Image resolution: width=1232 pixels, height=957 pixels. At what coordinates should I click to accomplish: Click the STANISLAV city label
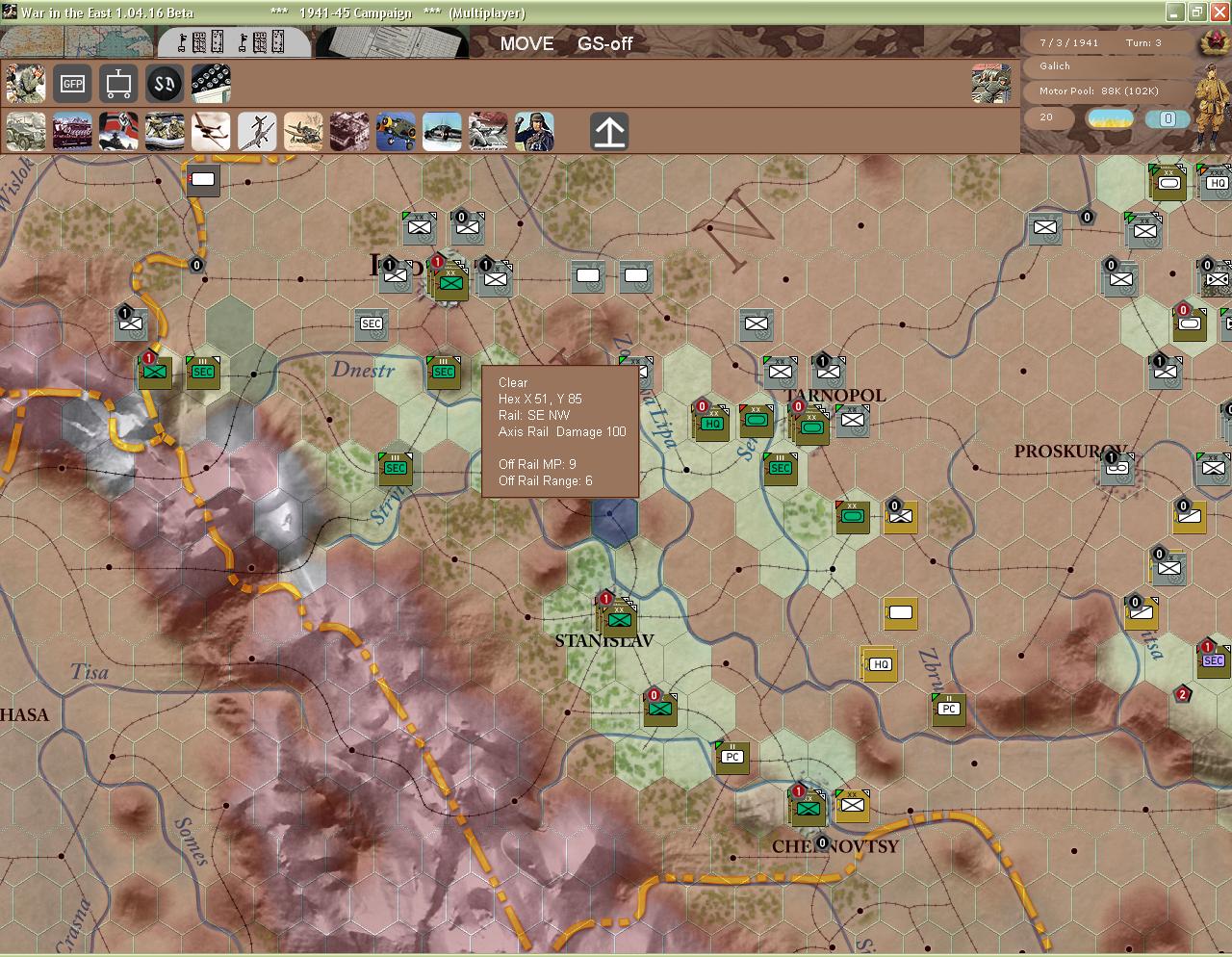pyautogui.click(x=604, y=641)
